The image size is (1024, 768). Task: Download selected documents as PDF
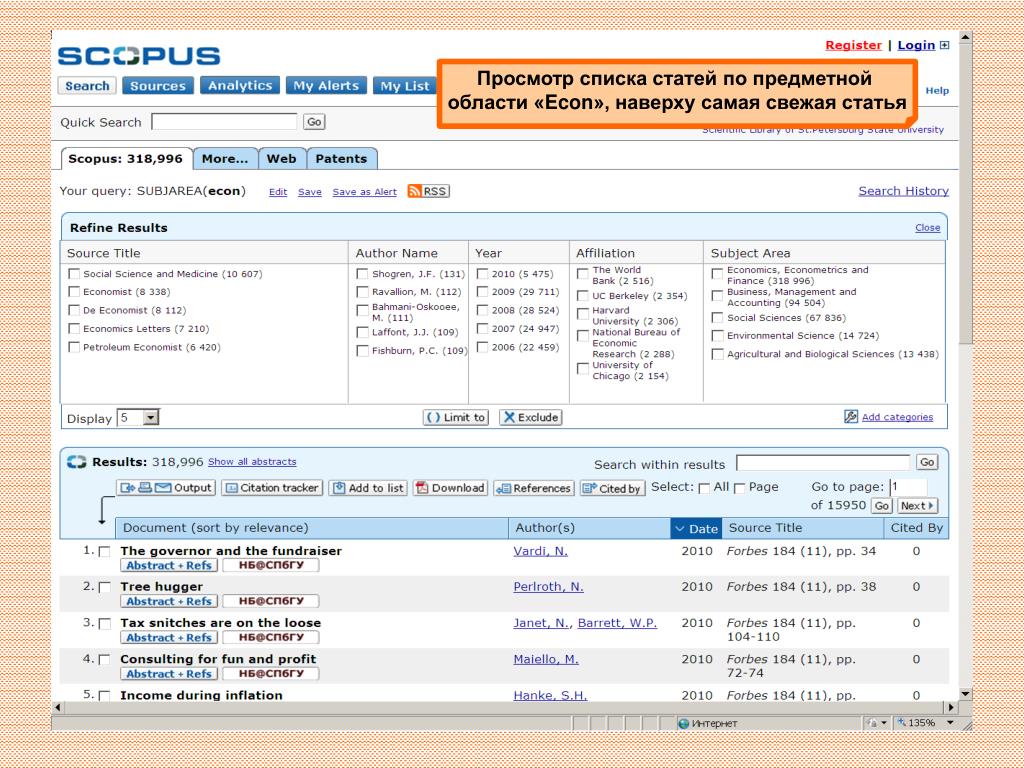[450, 488]
